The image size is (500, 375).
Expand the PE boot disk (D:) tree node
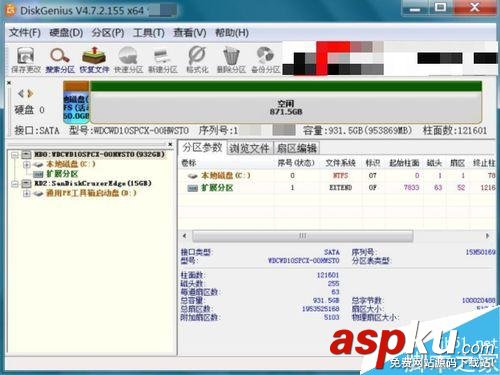(27, 193)
